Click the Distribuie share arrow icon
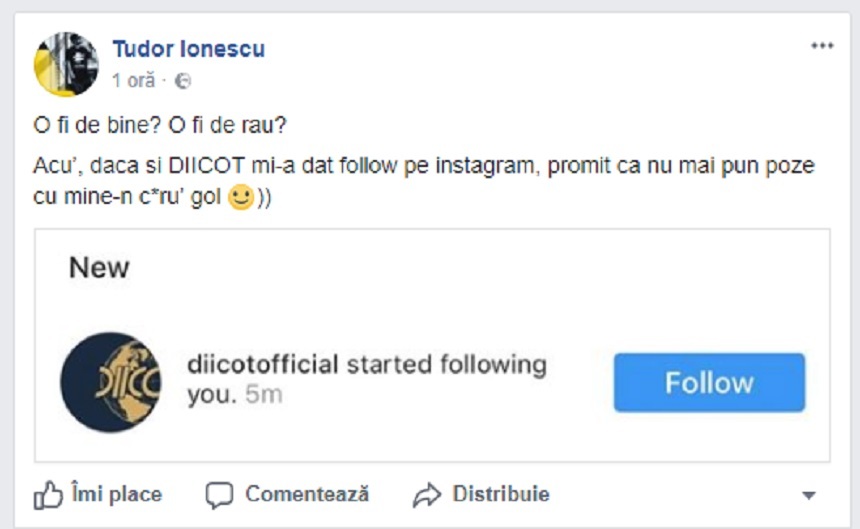The height and width of the screenshot is (529, 860). 427,494
